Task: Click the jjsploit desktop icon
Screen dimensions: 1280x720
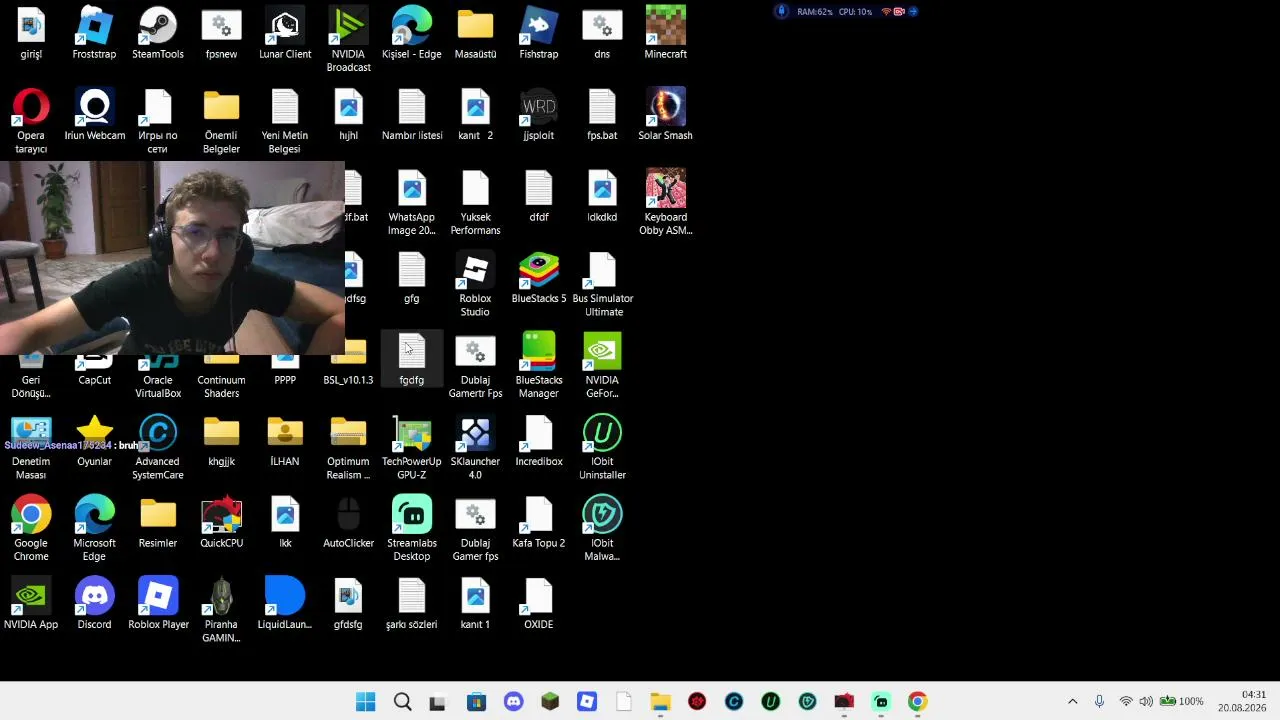Action: pyautogui.click(x=538, y=115)
